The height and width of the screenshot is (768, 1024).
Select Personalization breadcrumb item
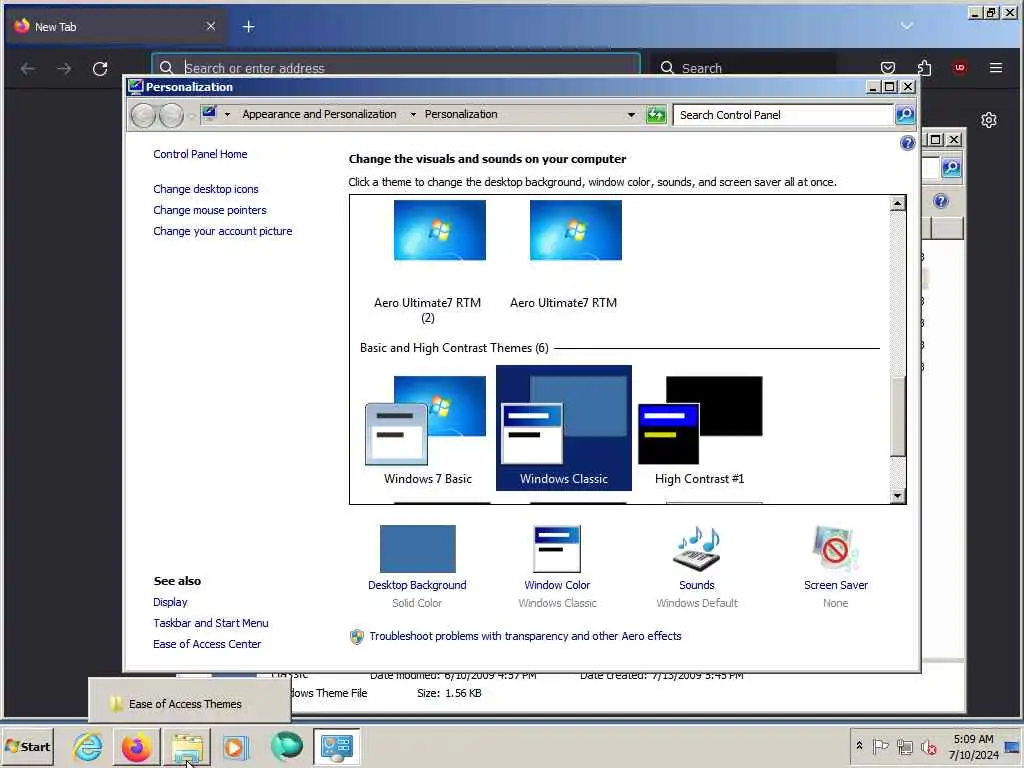coord(461,114)
